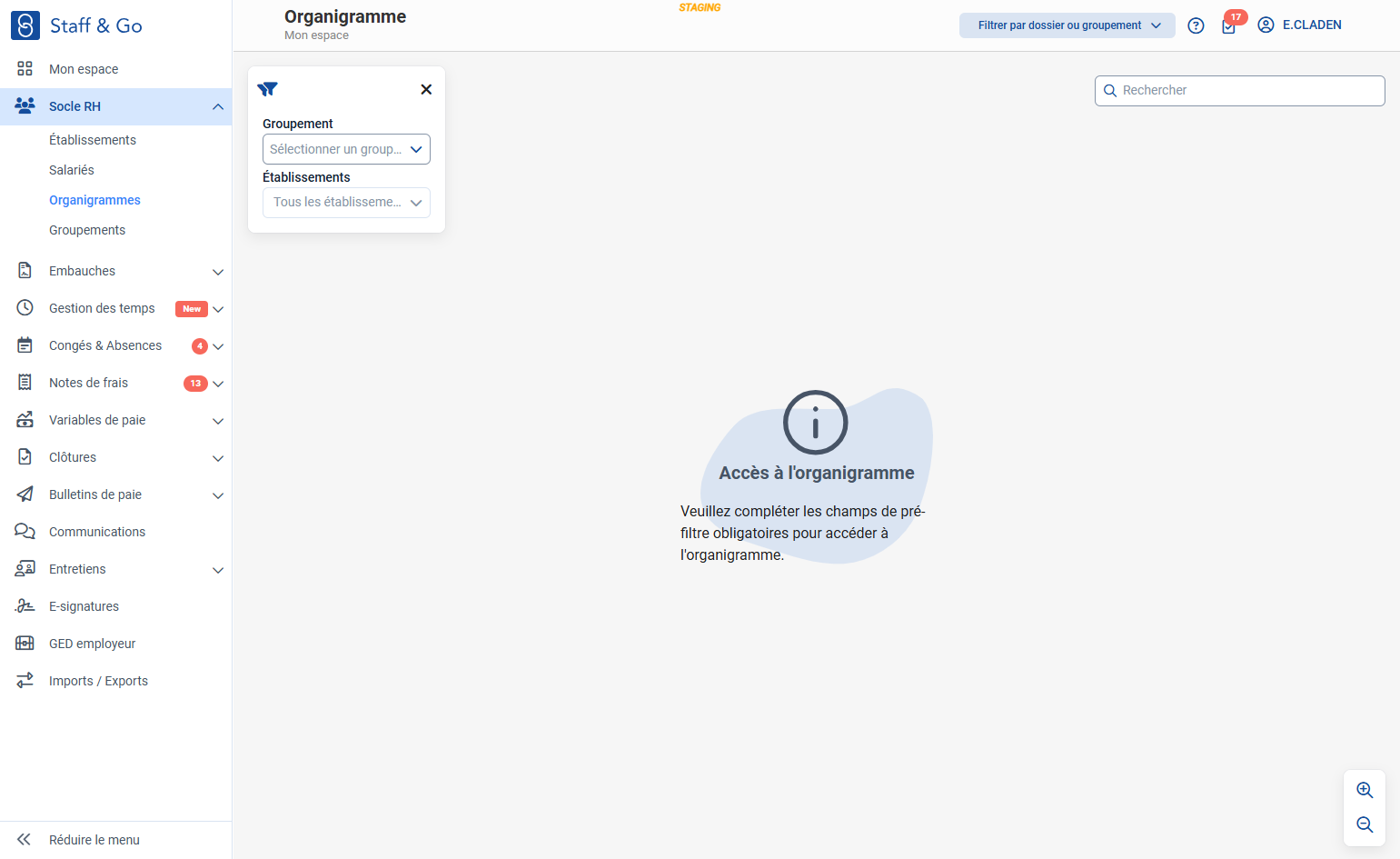The height and width of the screenshot is (859, 1400).
Task: Open the tasks checklist icon with badge 17
Action: click(x=1229, y=26)
